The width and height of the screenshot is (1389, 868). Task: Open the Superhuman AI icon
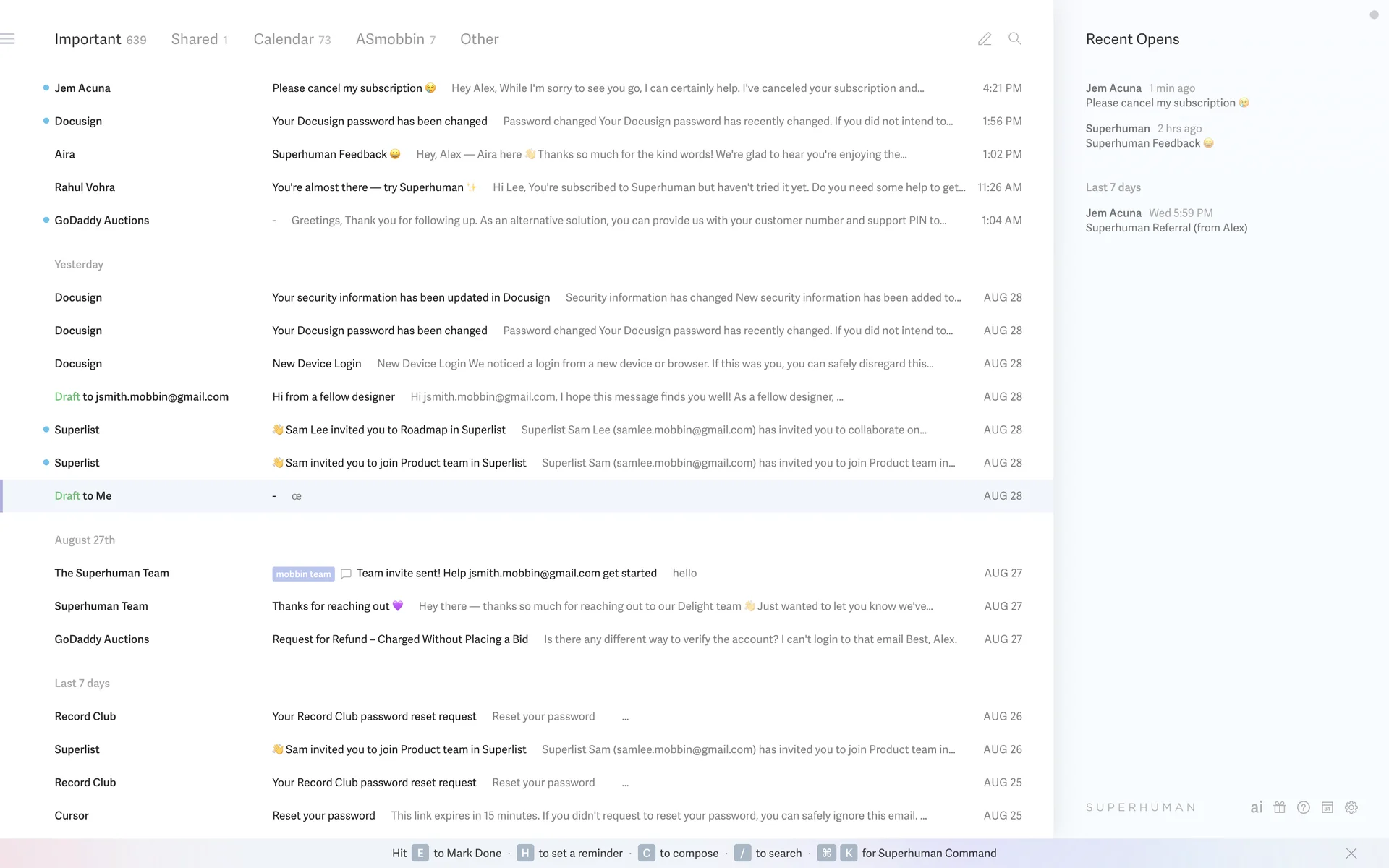(1257, 807)
